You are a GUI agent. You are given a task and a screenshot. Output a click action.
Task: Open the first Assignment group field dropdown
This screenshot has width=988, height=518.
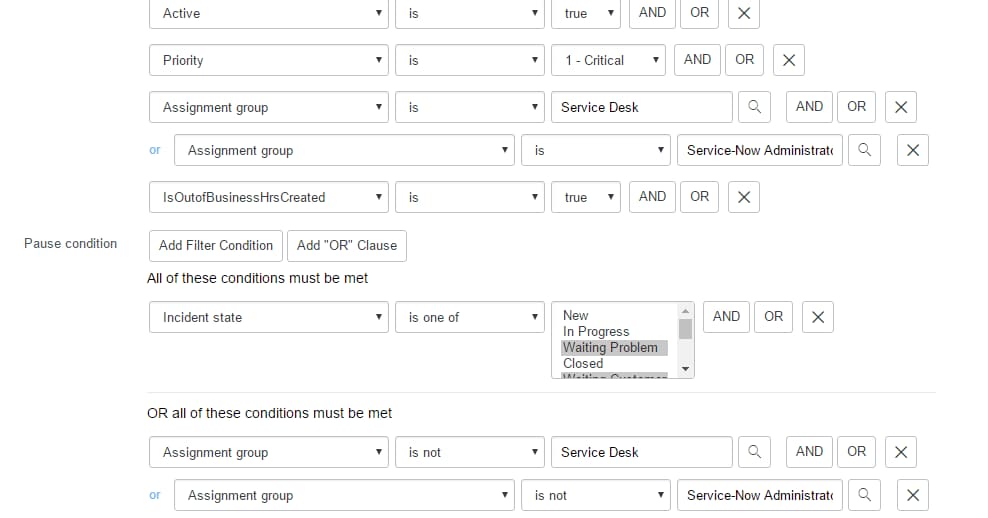[268, 107]
